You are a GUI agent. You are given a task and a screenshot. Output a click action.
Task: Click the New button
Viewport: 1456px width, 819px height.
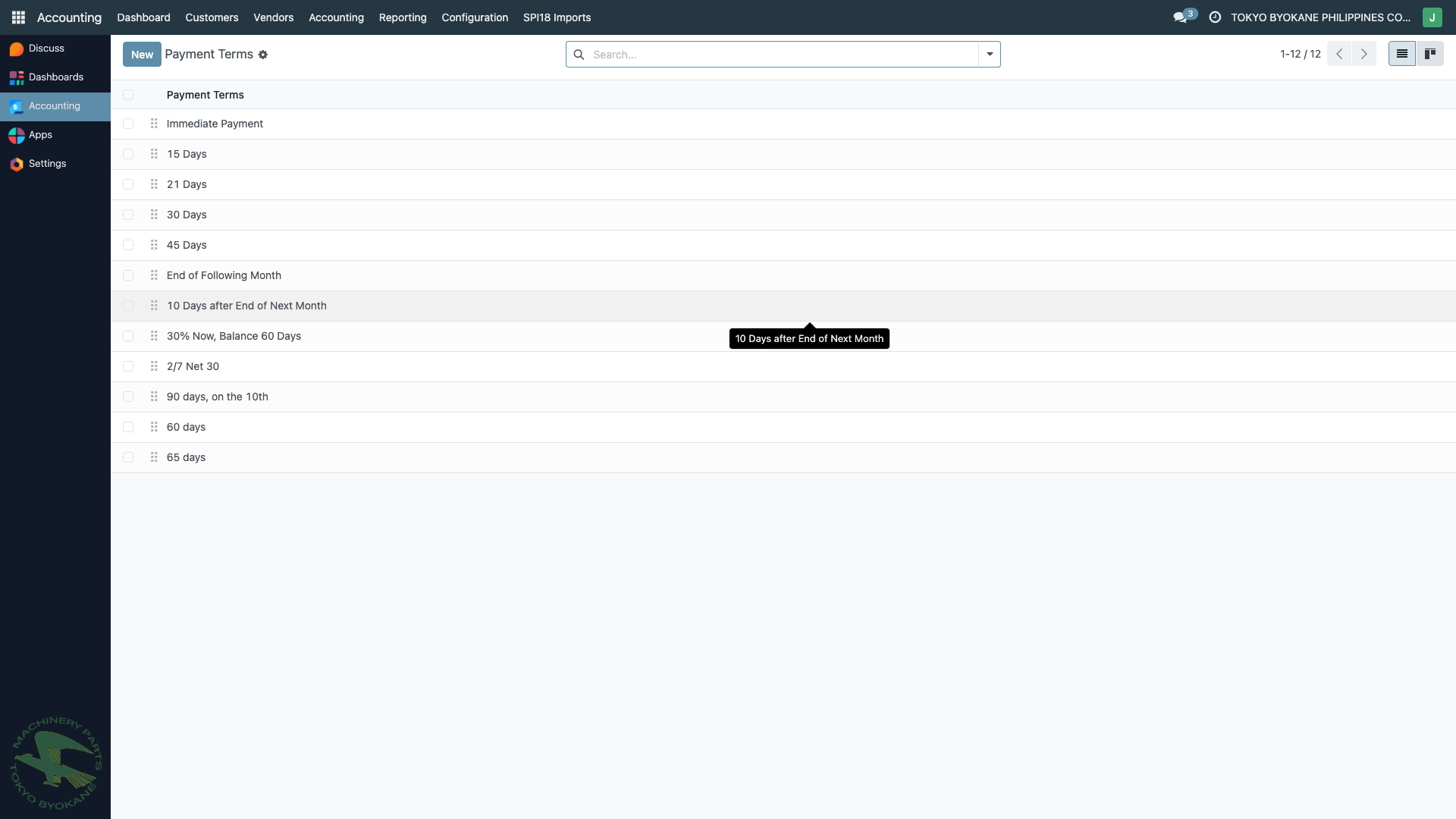tap(142, 55)
